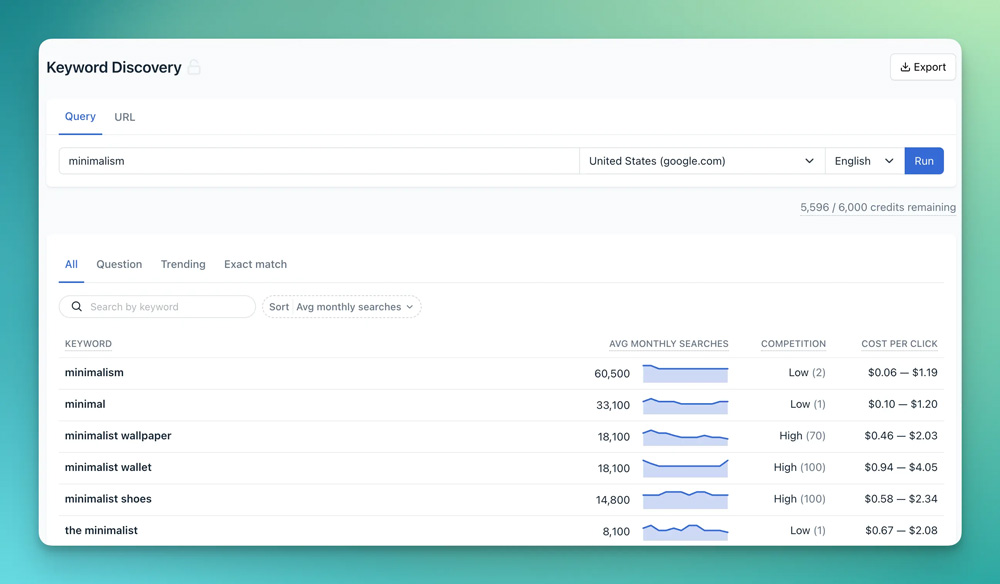
Task: Sort by the Competition column header
Action: 793,344
